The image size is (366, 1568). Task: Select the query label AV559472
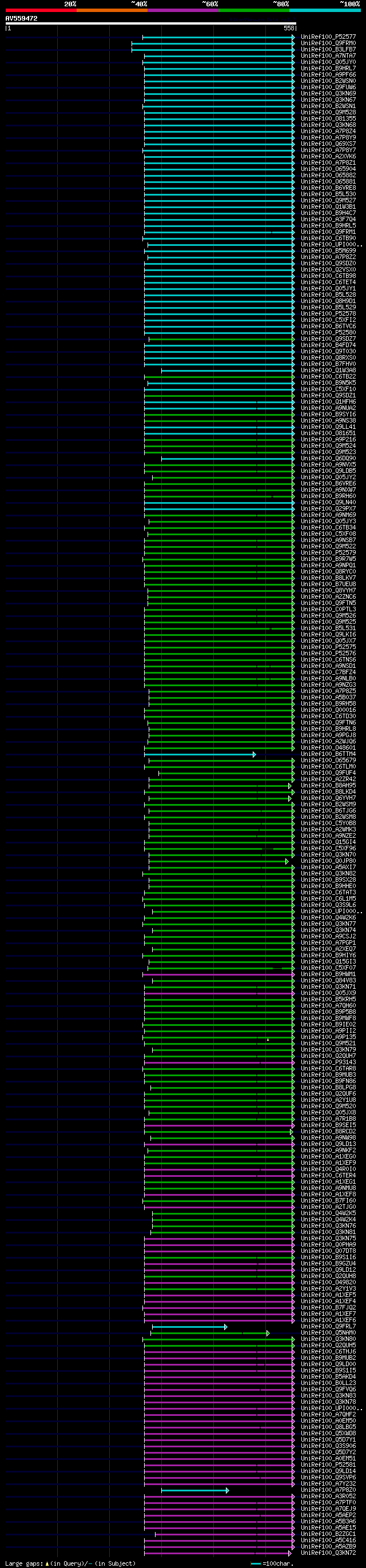coord(21,18)
